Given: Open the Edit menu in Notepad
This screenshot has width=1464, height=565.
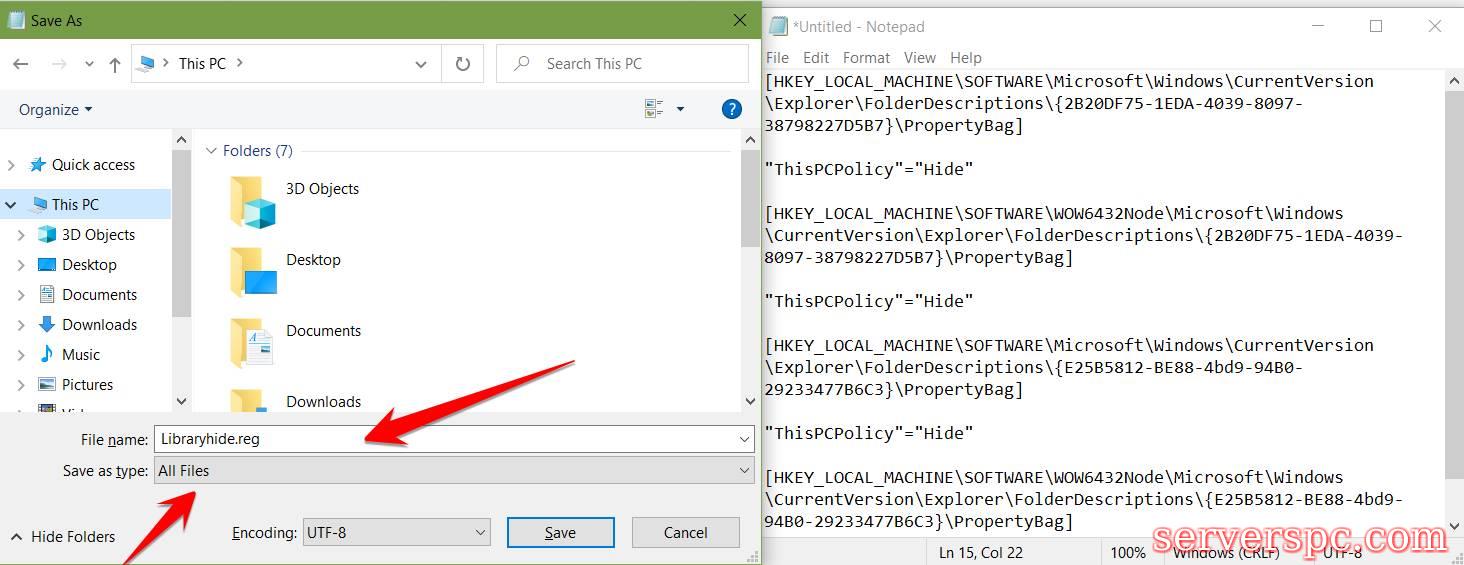Looking at the screenshot, I should 816,58.
